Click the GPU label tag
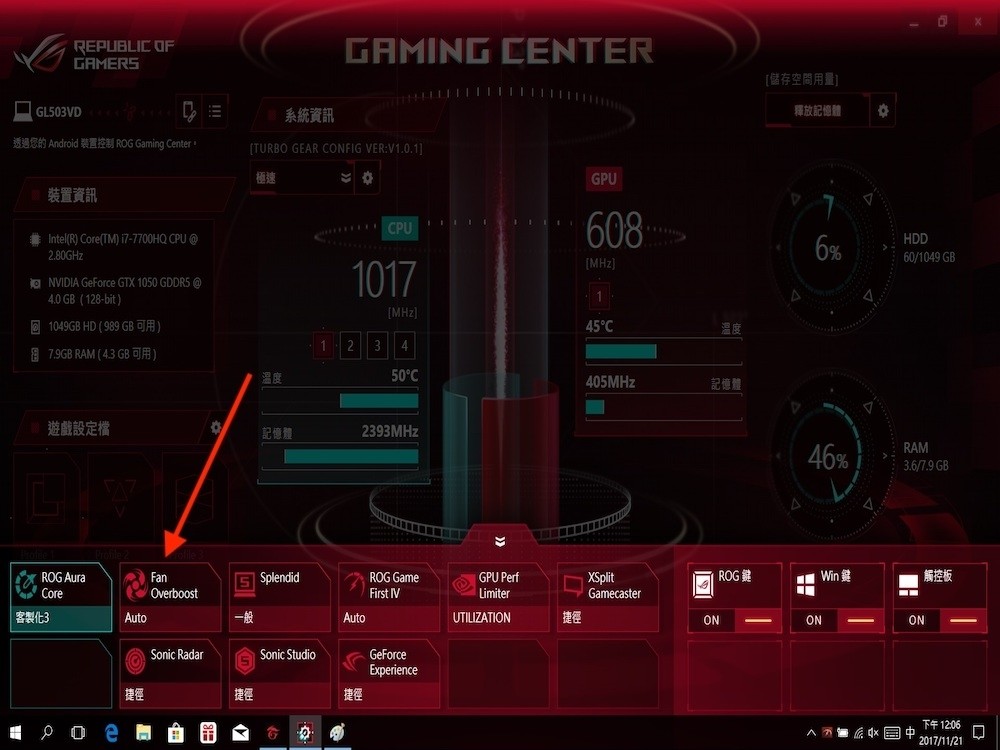The image size is (1000, 750). point(604,179)
